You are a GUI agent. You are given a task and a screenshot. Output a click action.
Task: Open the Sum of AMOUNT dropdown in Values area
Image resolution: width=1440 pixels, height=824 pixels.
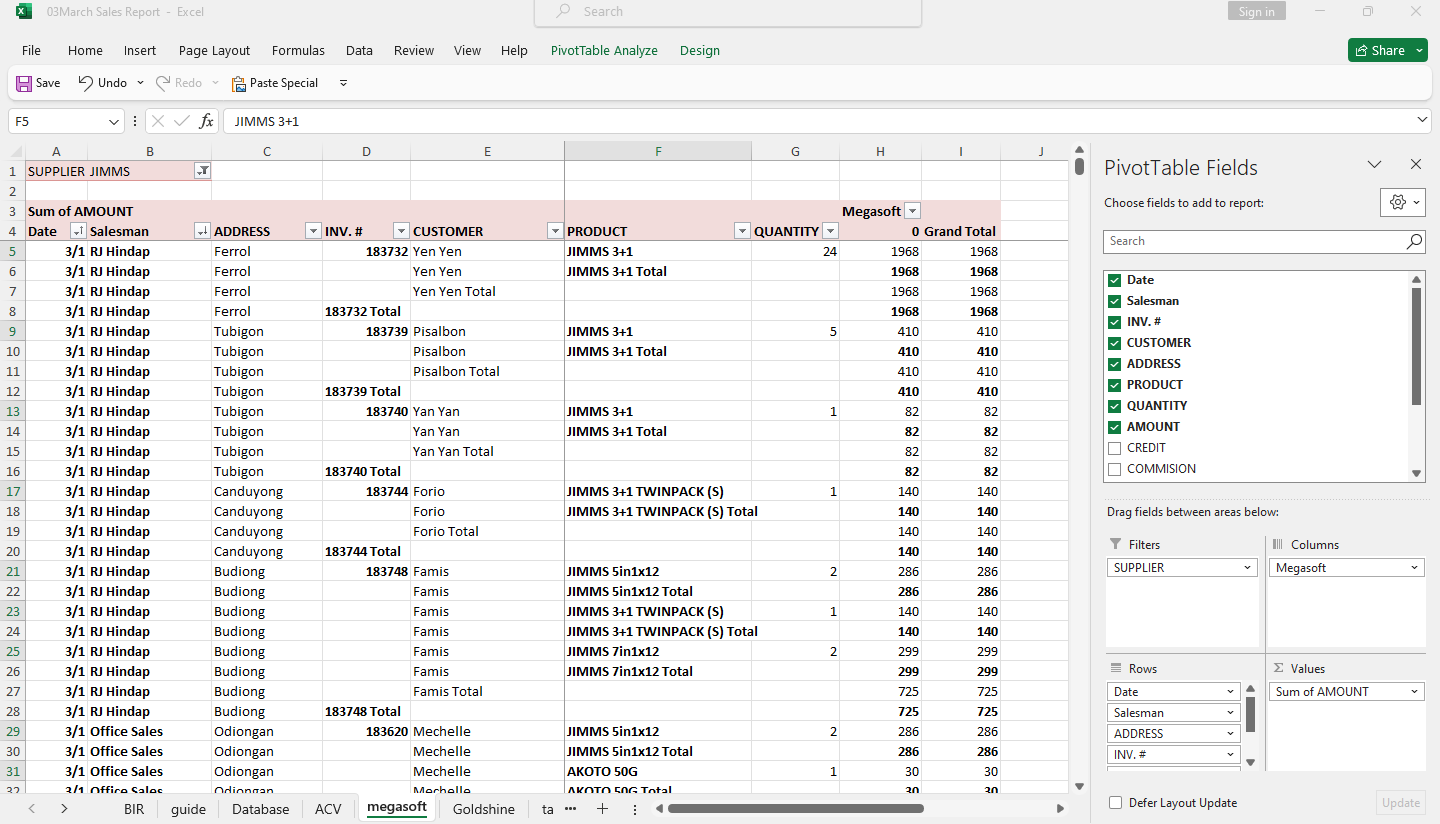1415,692
